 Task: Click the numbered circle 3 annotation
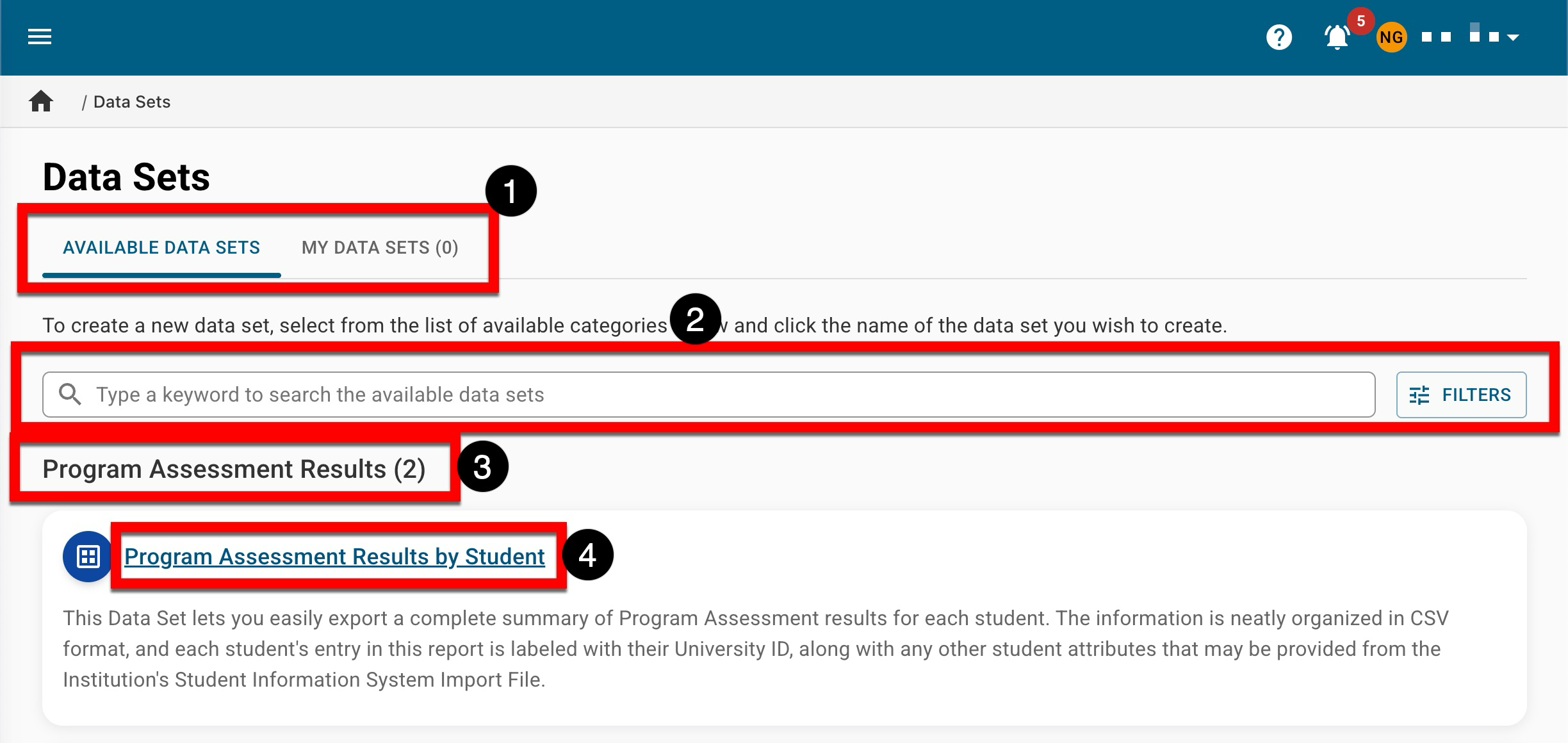(482, 466)
